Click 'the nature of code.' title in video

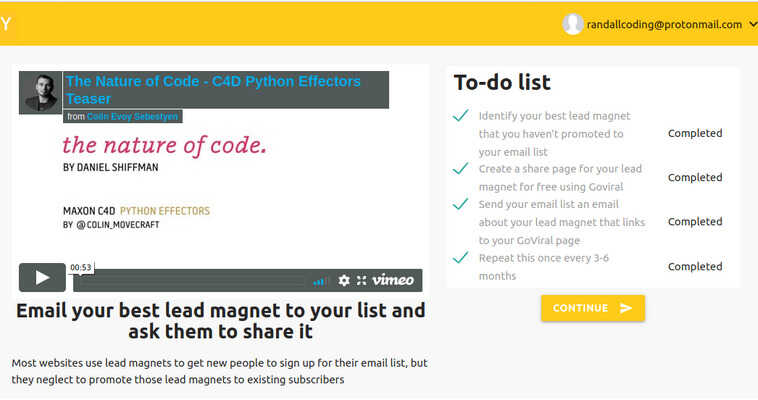click(164, 145)
